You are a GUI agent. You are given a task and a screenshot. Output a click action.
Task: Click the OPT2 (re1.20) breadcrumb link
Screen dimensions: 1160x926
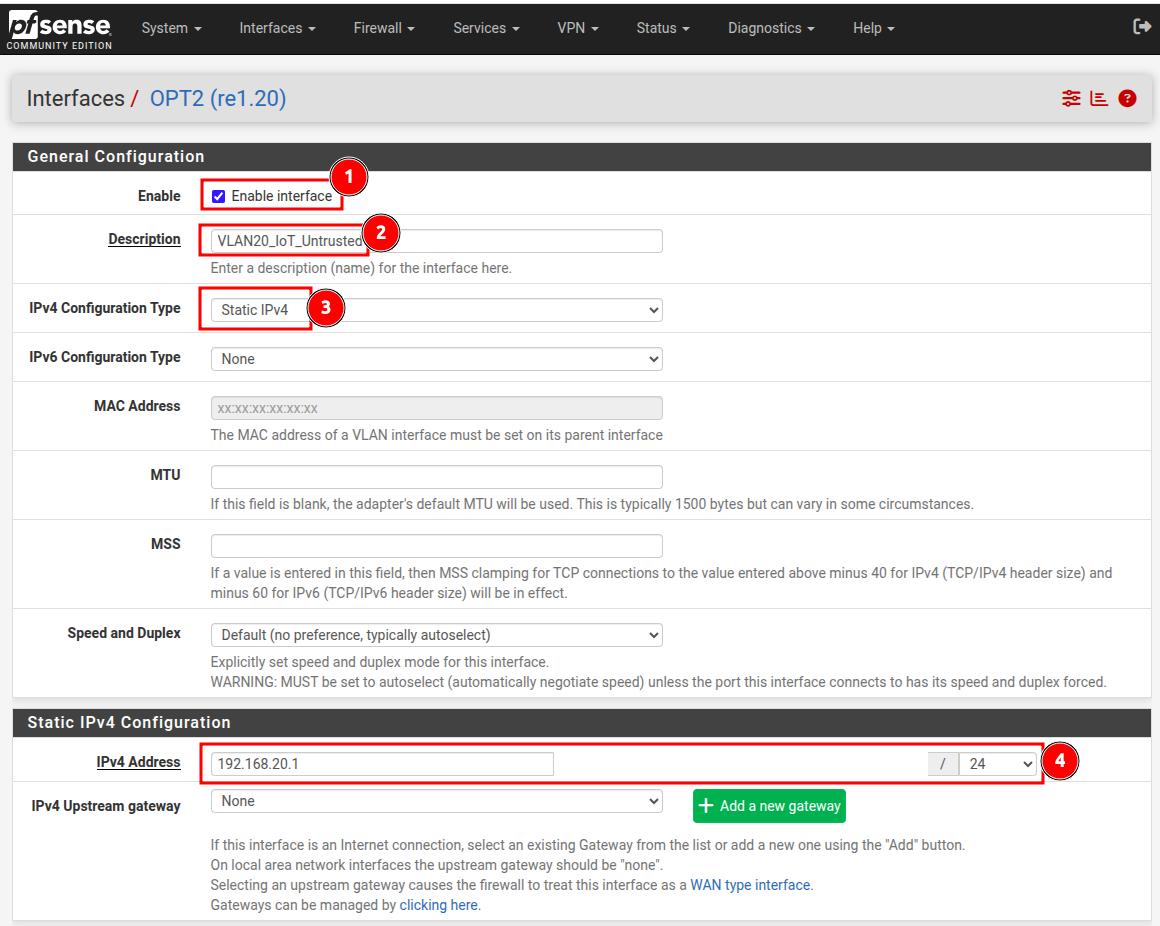[218, 98]
